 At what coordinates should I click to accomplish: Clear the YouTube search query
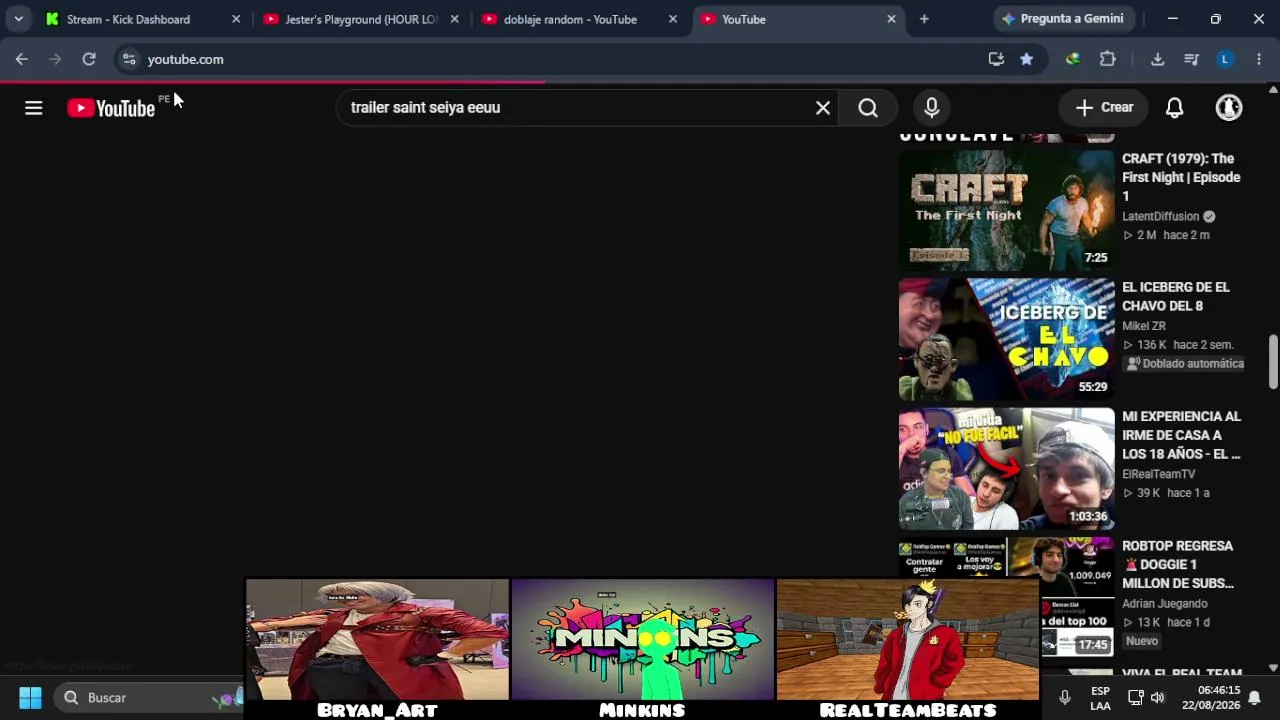pos(823,108)
